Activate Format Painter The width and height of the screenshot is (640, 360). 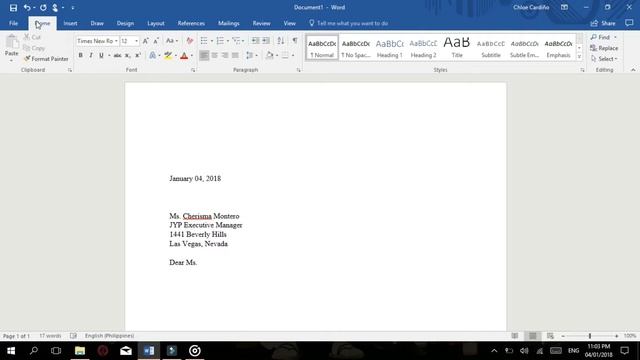click(46, 59)
